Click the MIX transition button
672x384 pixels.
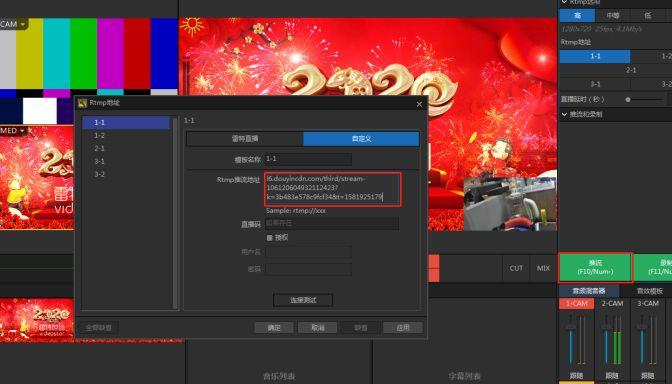(543, 268)
